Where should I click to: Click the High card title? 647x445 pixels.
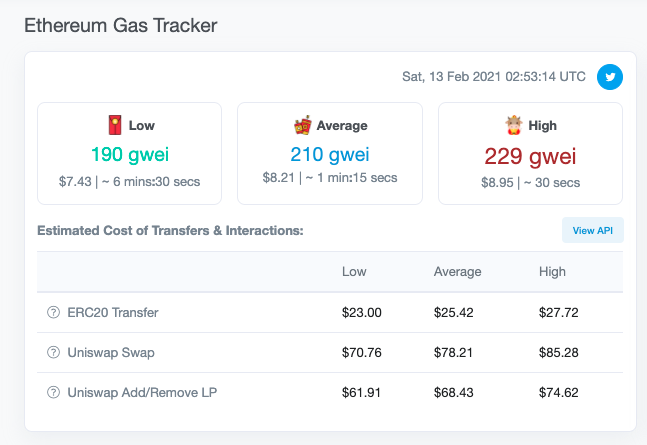pyautogui.click(x=542, y=125)
